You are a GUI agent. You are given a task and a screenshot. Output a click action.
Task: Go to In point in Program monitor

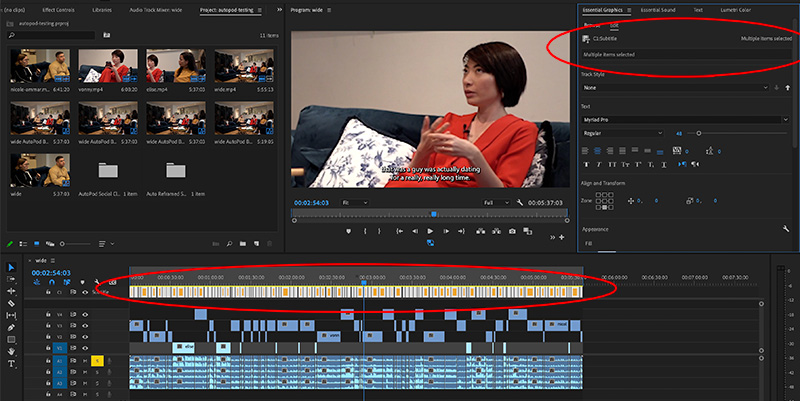pos(399,231)
